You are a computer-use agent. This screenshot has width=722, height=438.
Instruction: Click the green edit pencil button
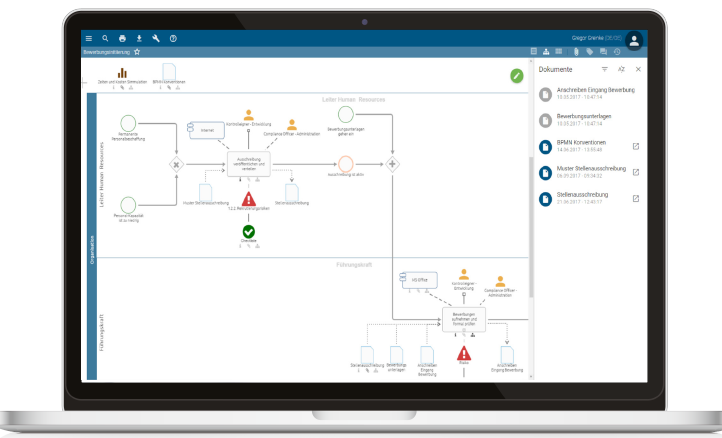[x=516, y=75]
